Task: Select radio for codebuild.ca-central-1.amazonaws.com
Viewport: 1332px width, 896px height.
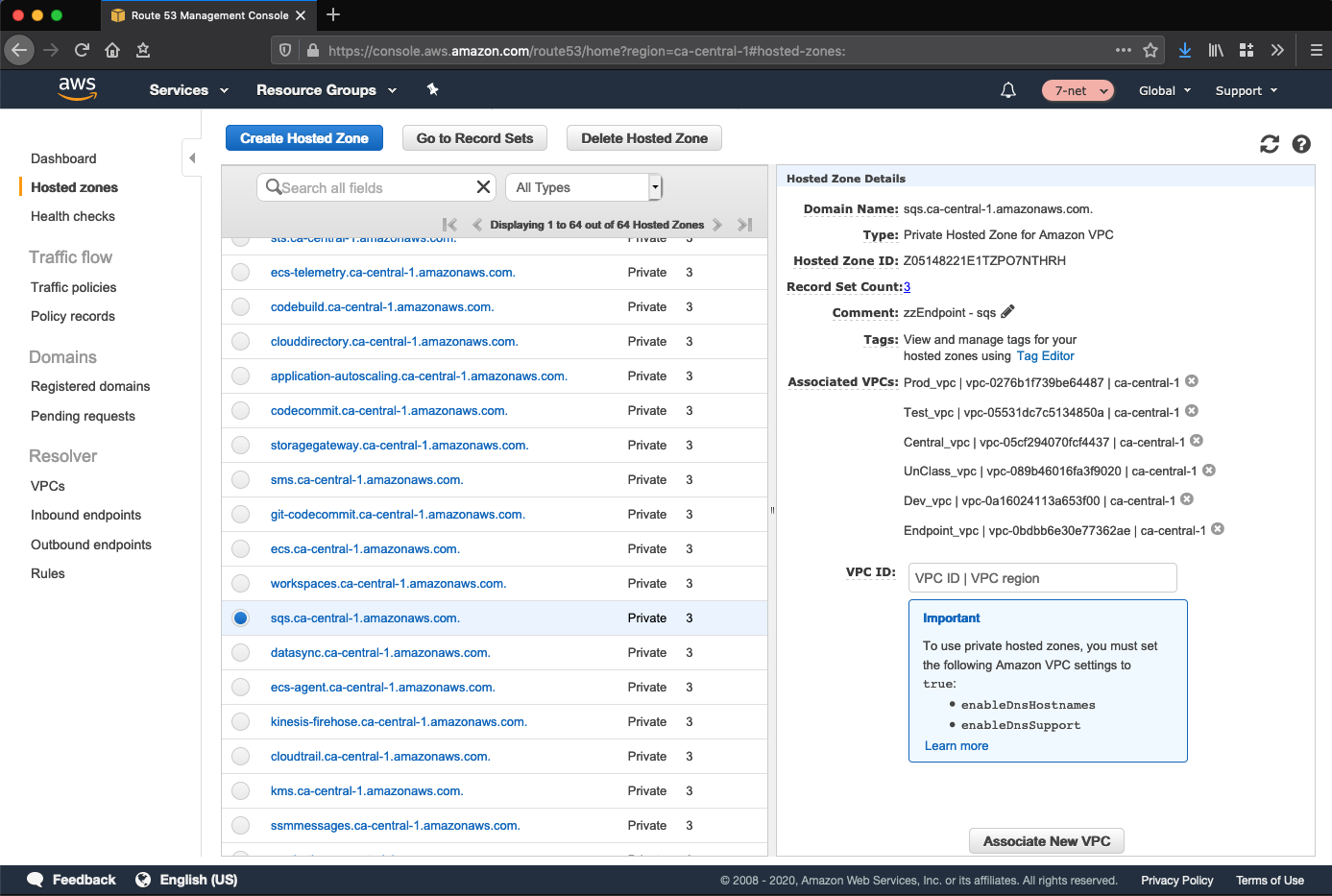Action: tap(240, 307)
